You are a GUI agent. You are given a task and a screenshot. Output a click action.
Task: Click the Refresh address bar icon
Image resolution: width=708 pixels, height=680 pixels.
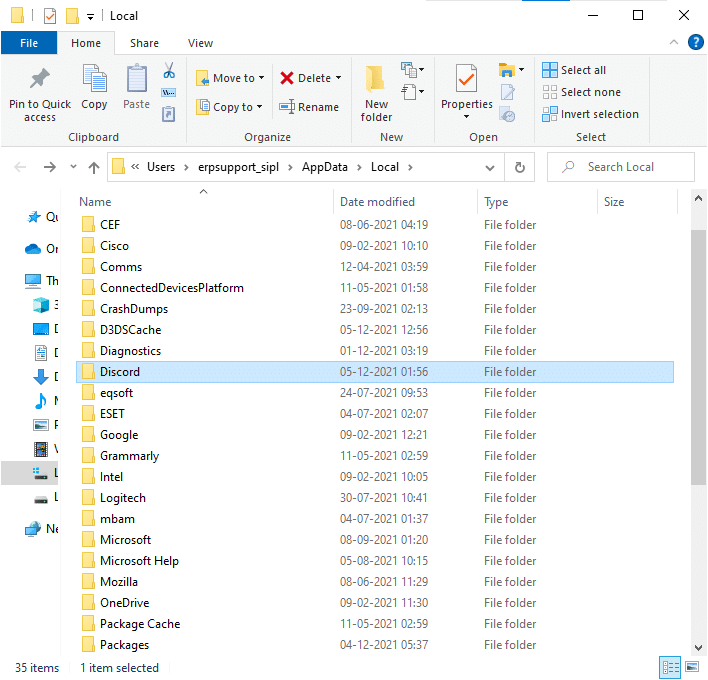[x=520, y=168]
